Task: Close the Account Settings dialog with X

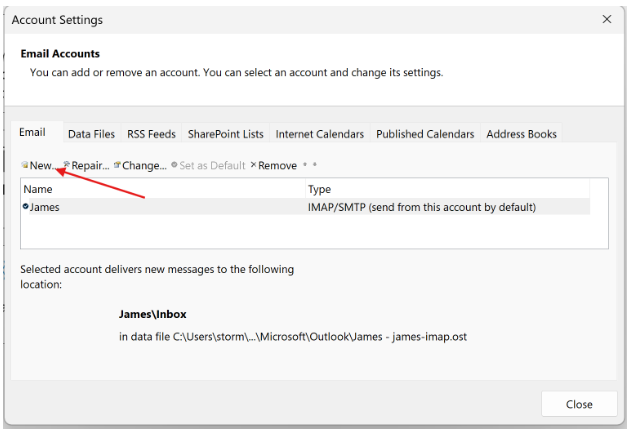Action: [x=607, y=19]
